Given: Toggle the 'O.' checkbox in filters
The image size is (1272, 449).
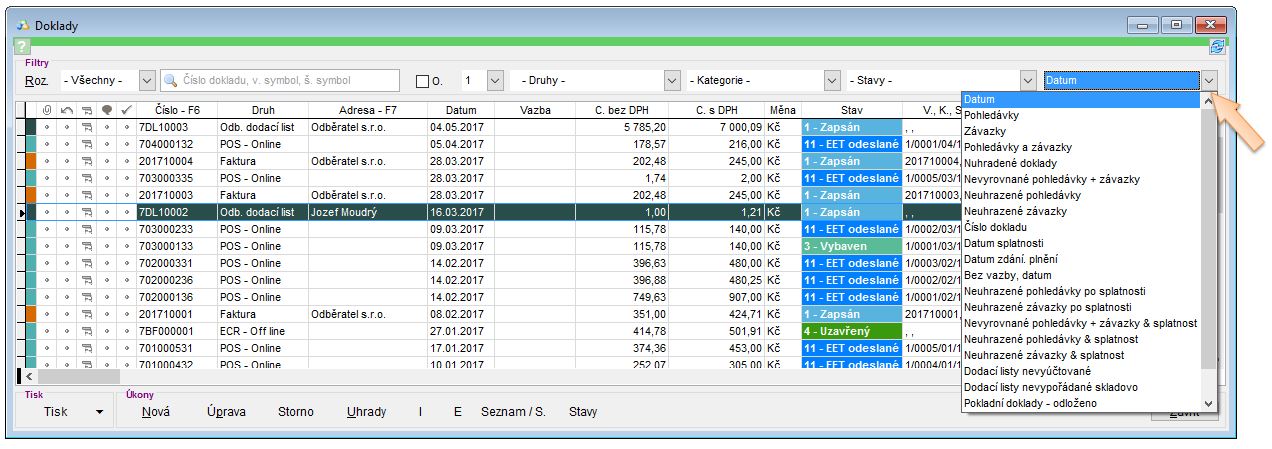Looking at the screenshot, I should tap(422, 81).
